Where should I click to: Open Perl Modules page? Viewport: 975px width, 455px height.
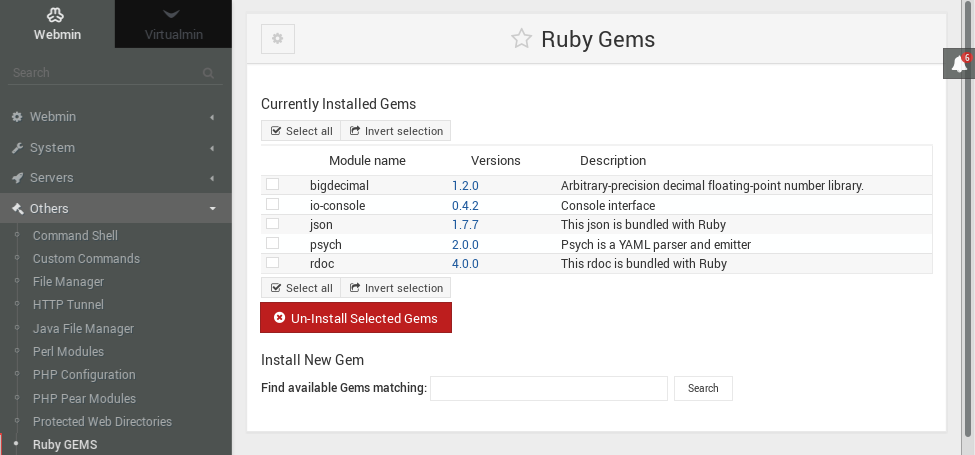(68, 351)
